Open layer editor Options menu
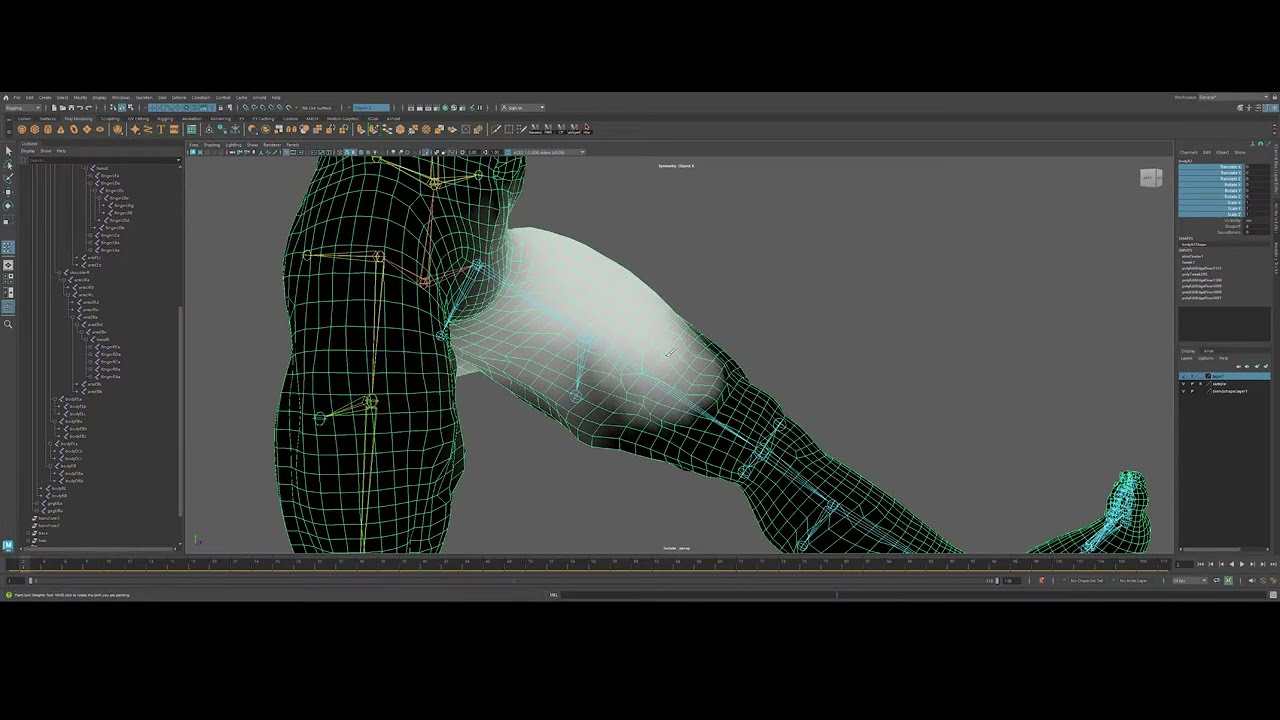This screenshot has height=720, width=1280. tap(1206, 358)
